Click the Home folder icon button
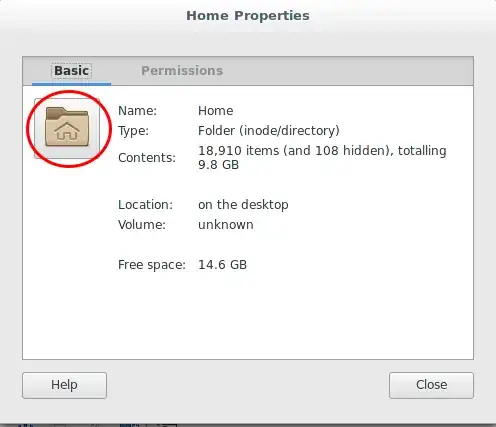496x427 pixels. 67,128
